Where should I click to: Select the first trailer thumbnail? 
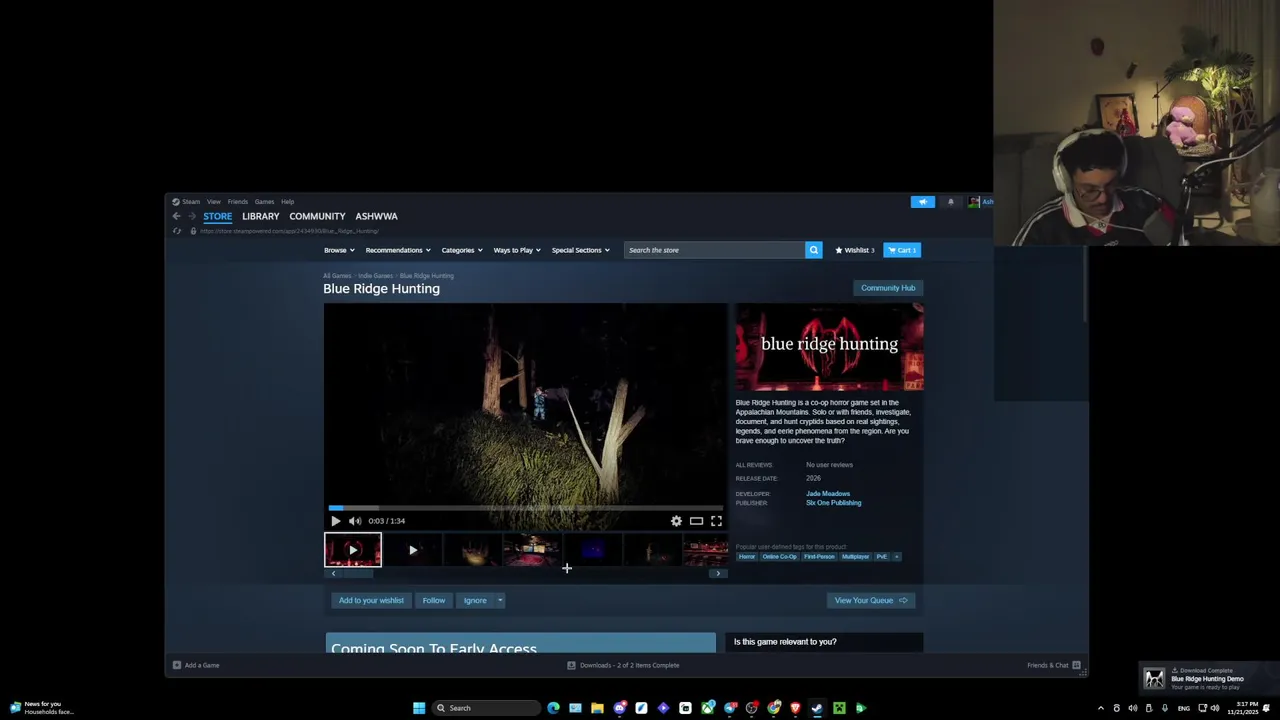[x=353, y=550]
